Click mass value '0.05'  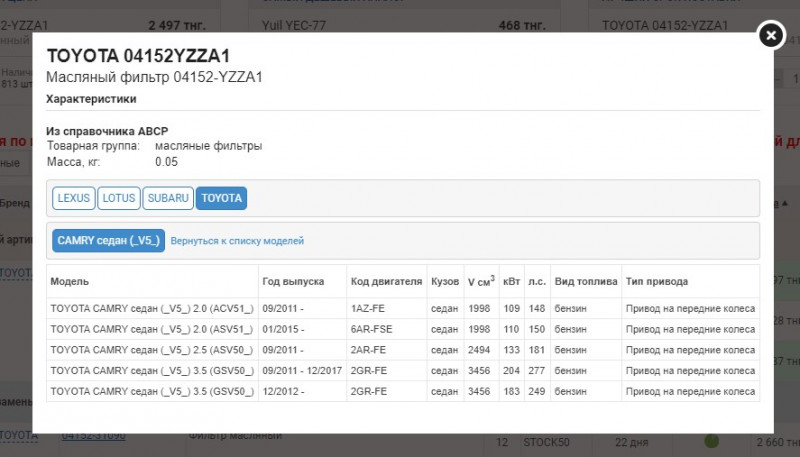click(166, 162)
